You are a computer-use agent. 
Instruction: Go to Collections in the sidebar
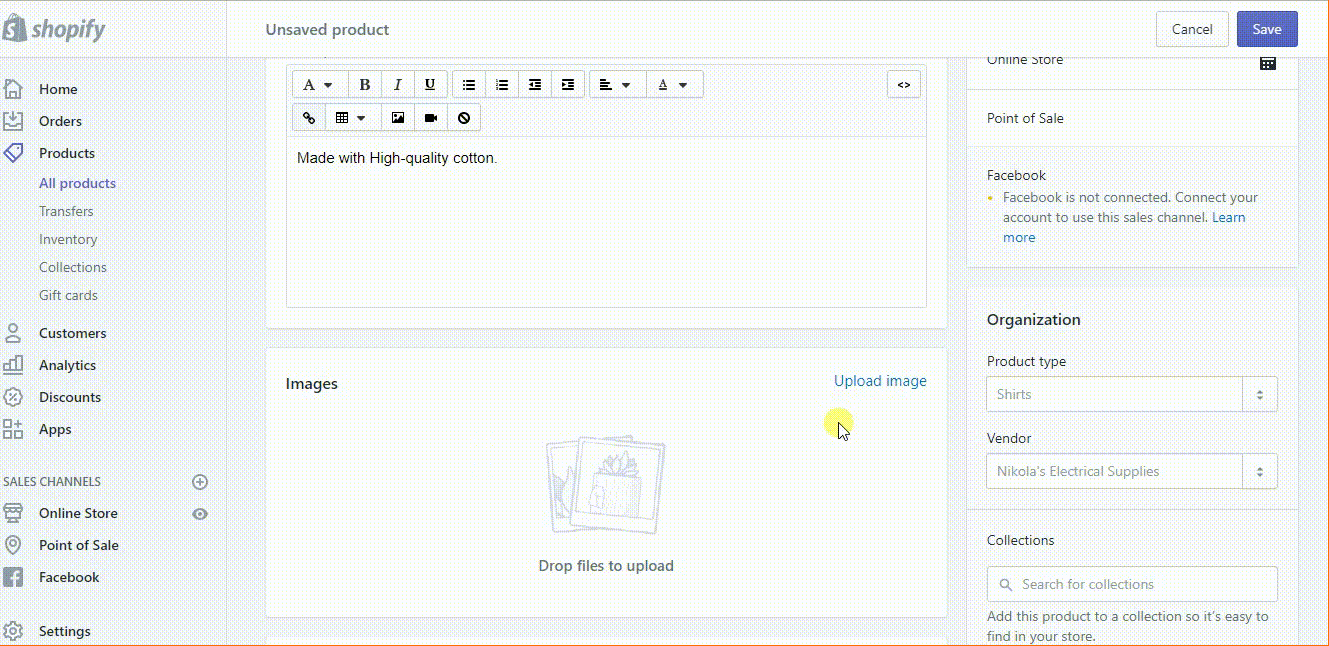[73, 267]
